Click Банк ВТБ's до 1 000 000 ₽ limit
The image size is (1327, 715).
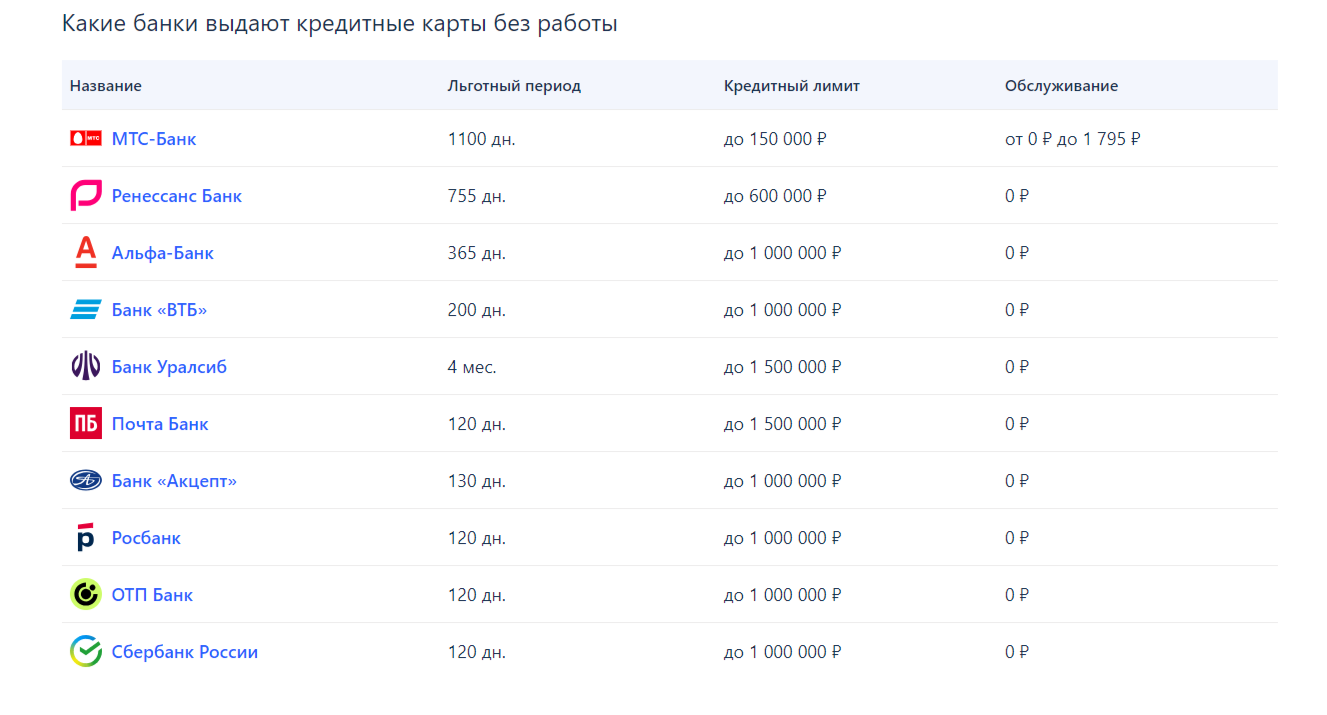[x=783, y=310]
